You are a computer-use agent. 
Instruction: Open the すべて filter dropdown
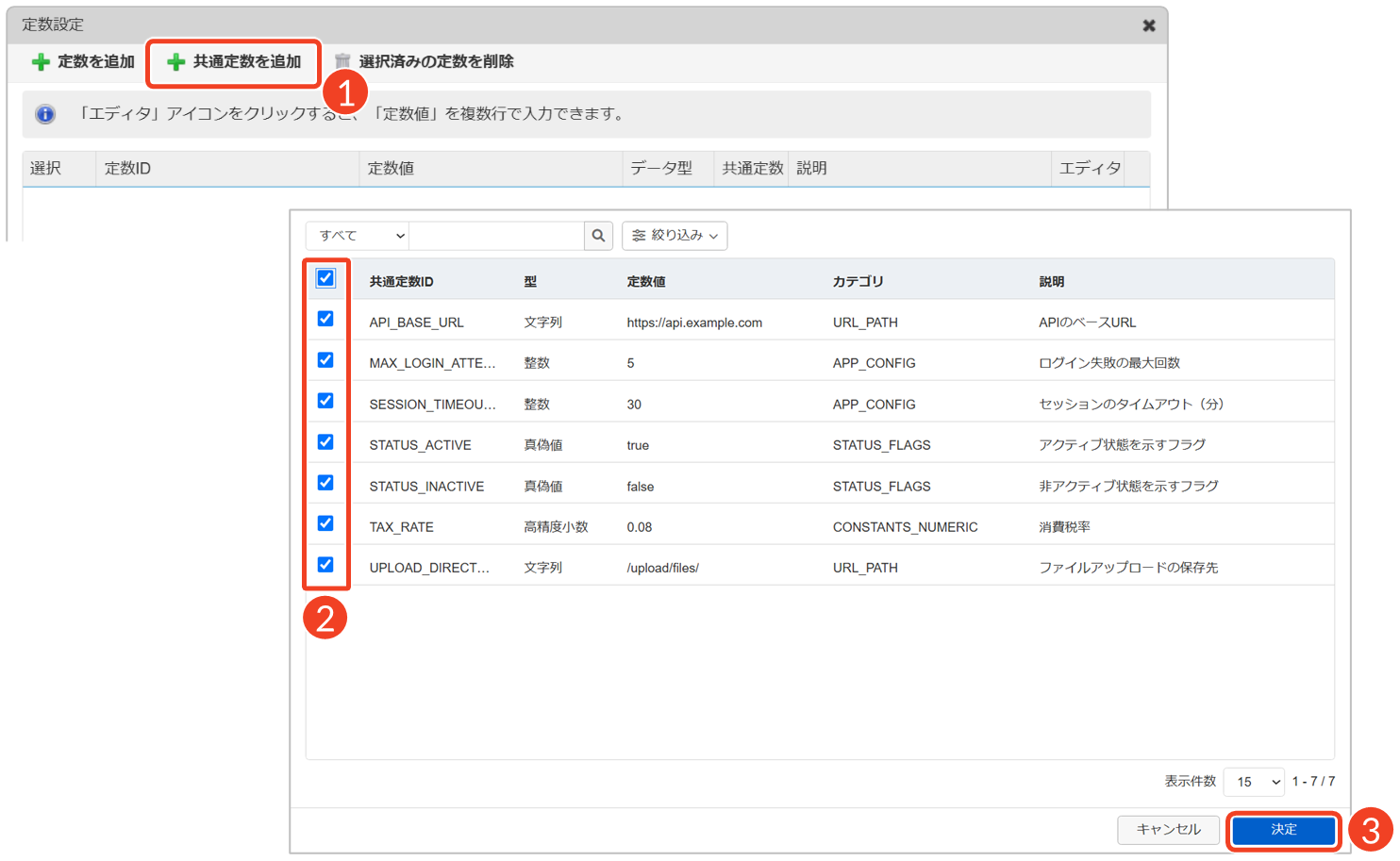click(358, 236)
